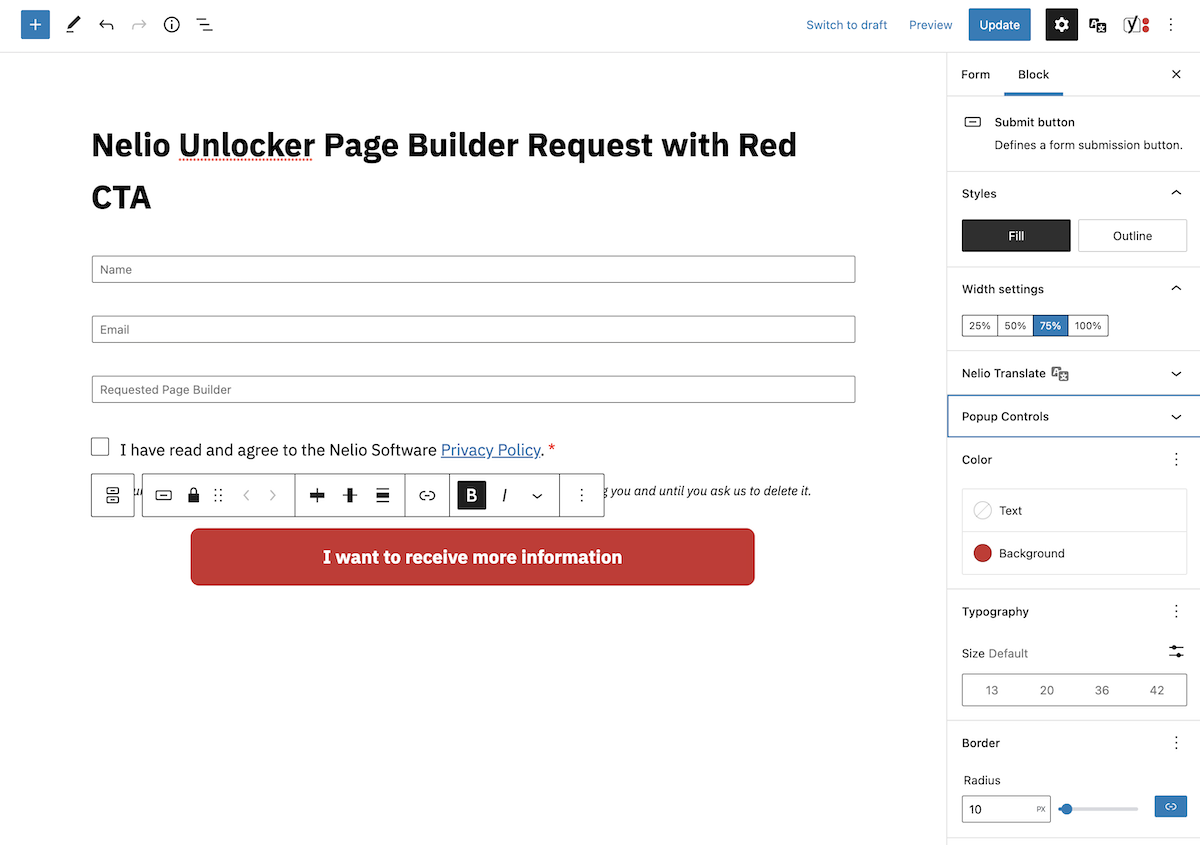Open the Typography options menu
This screenshot has height=845, width=1200.
tap(1176, 611)
